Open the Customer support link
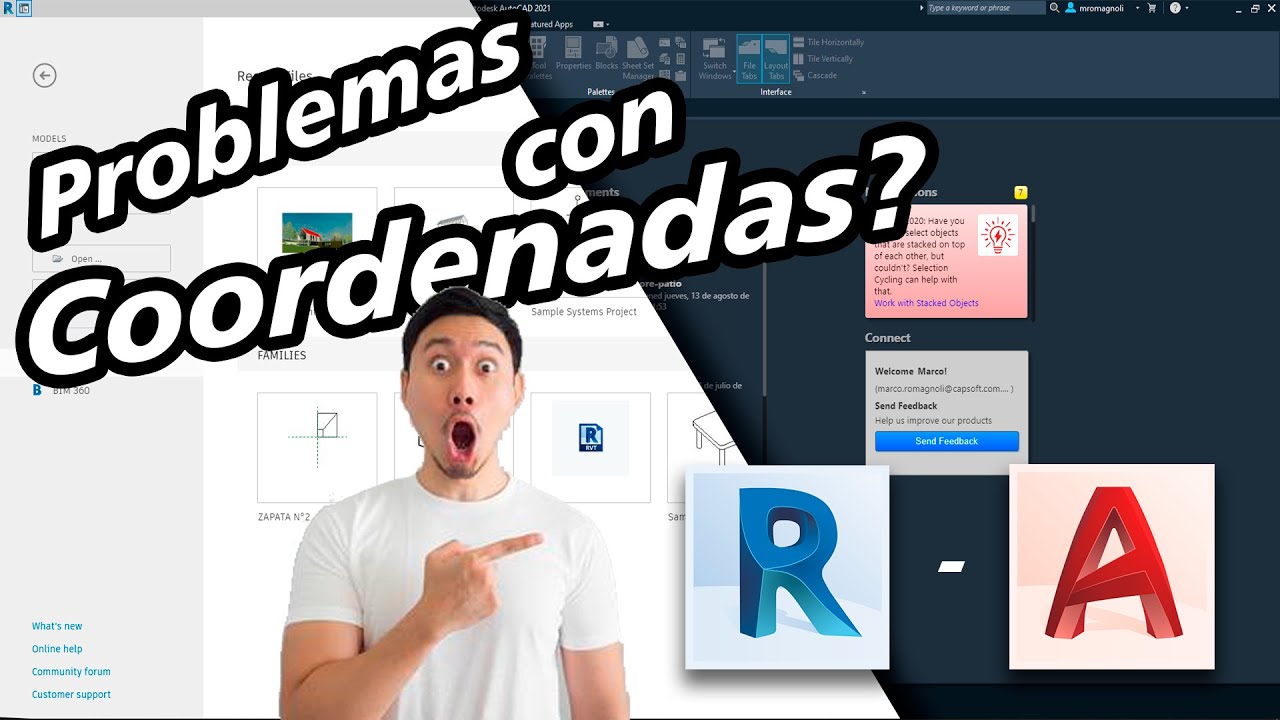Viewport: 1280px width, 720px height. point(71,694)
